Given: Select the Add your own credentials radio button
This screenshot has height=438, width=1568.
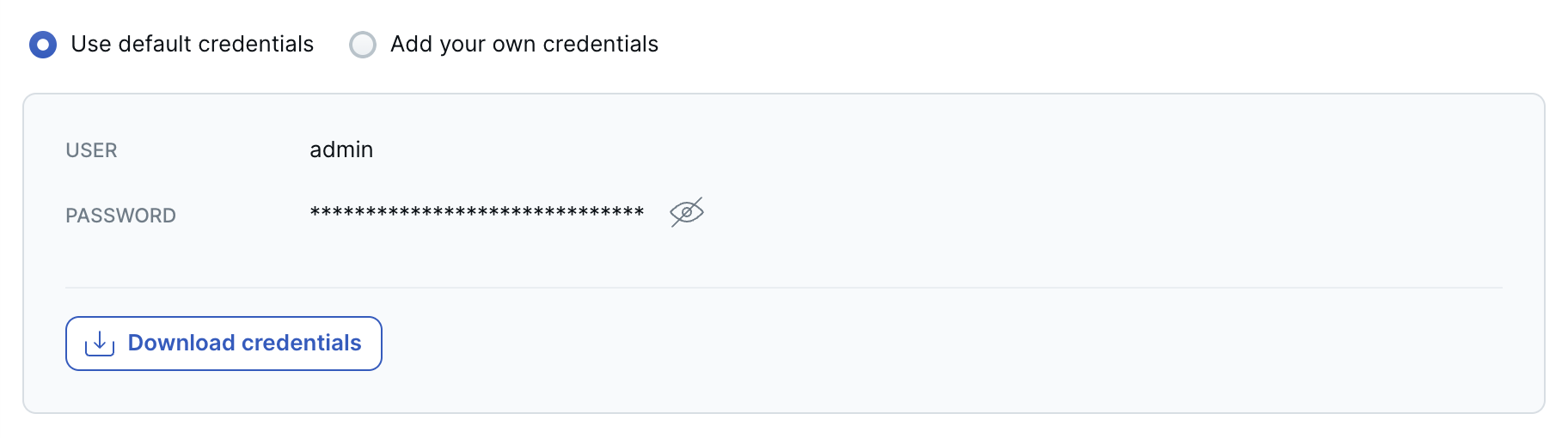Looking at the screenshot, I should (363, 44).
